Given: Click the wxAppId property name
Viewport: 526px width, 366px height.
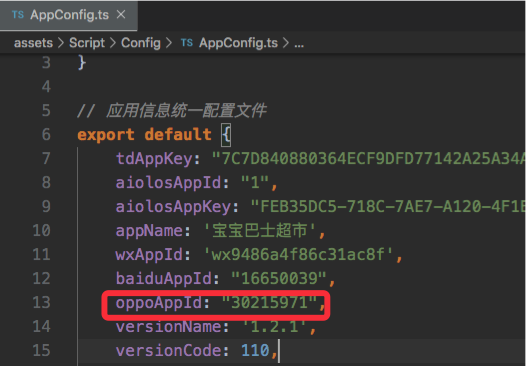Looking at the screenshot, I should tap(149, 255).
